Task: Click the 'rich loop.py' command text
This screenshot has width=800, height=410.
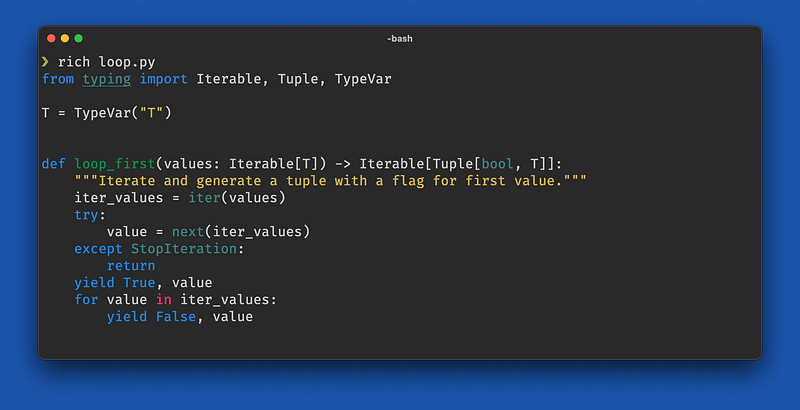Action: point(107,62)
